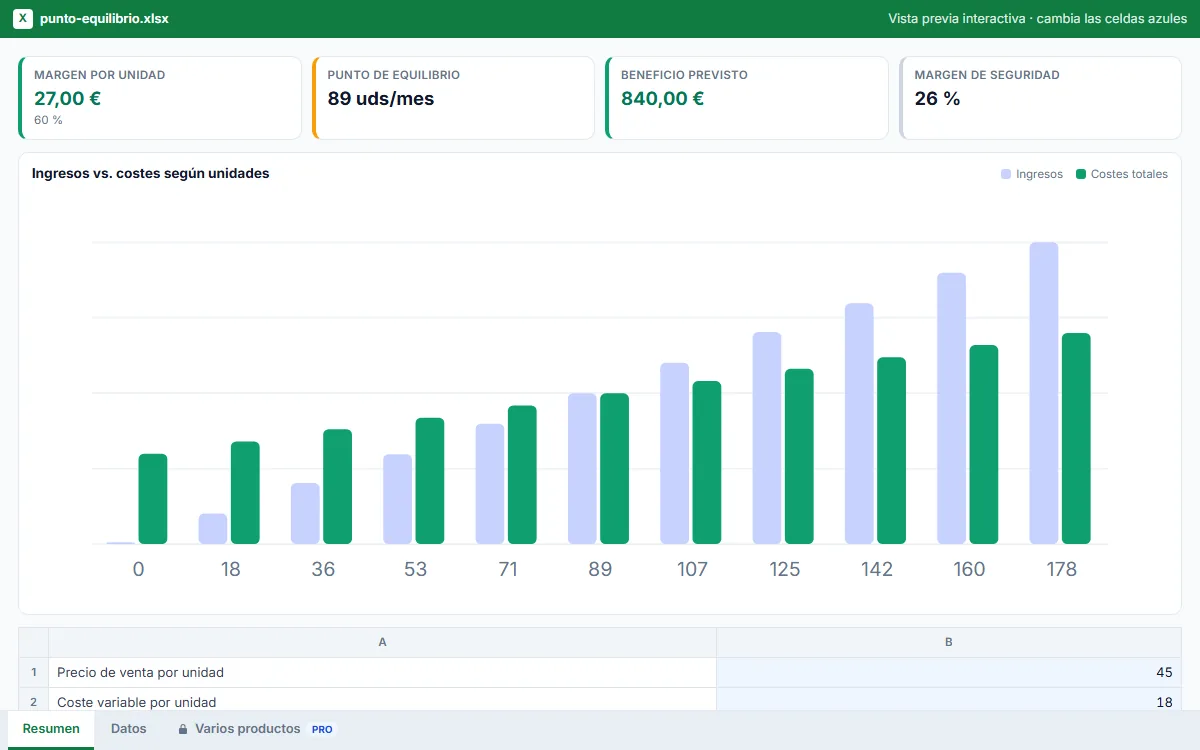Select blue cell B1 containing 45

(948, 672)
